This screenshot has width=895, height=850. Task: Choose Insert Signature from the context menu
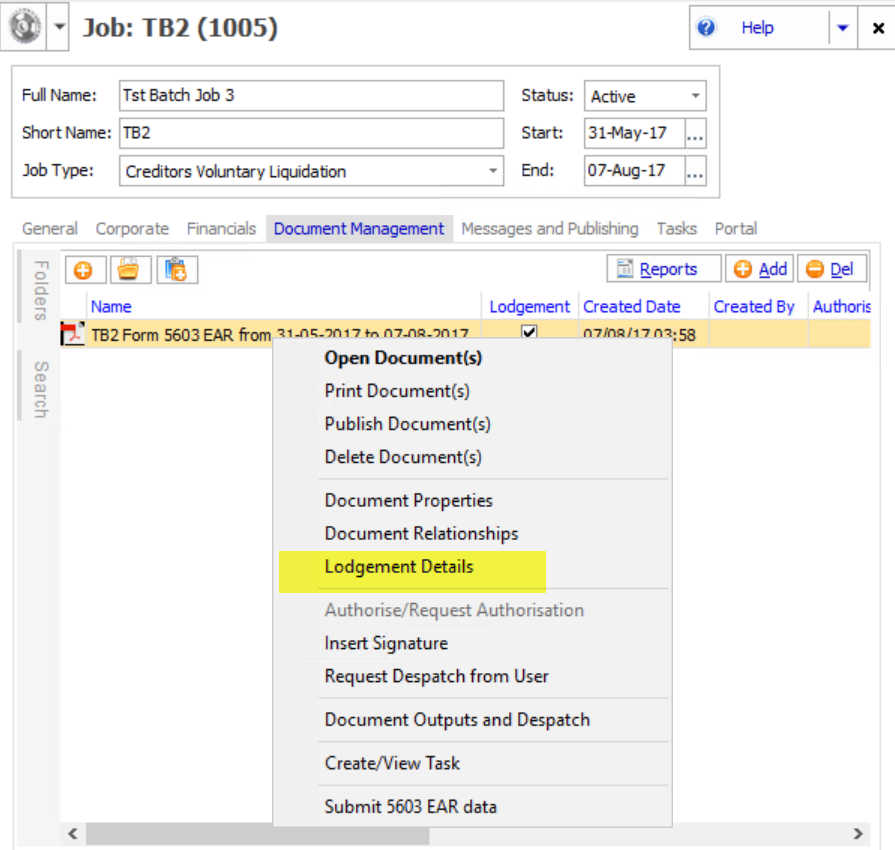coord(386,643)
